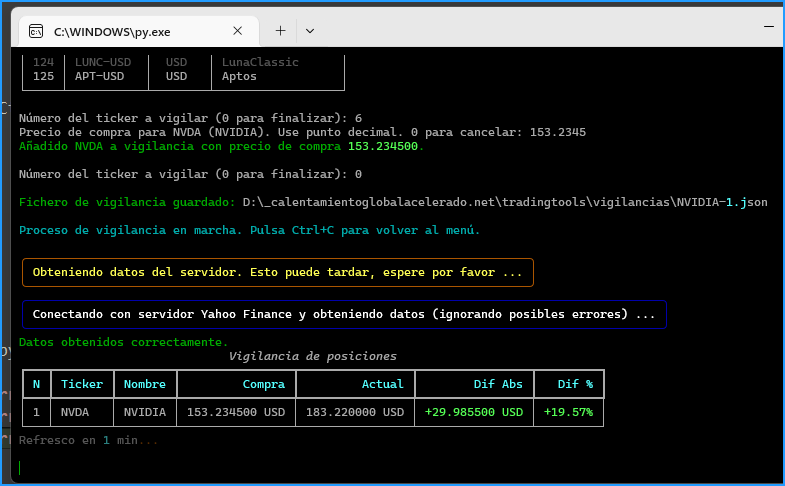Open a new tab with the plus button

click(x=281, y=31)
